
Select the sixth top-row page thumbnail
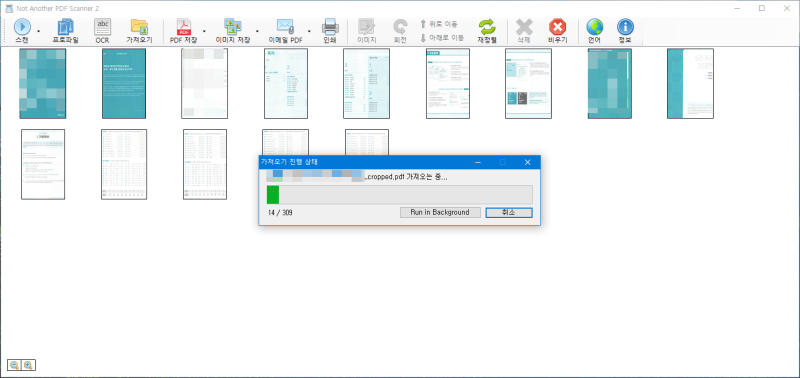(x=447, y=84)
